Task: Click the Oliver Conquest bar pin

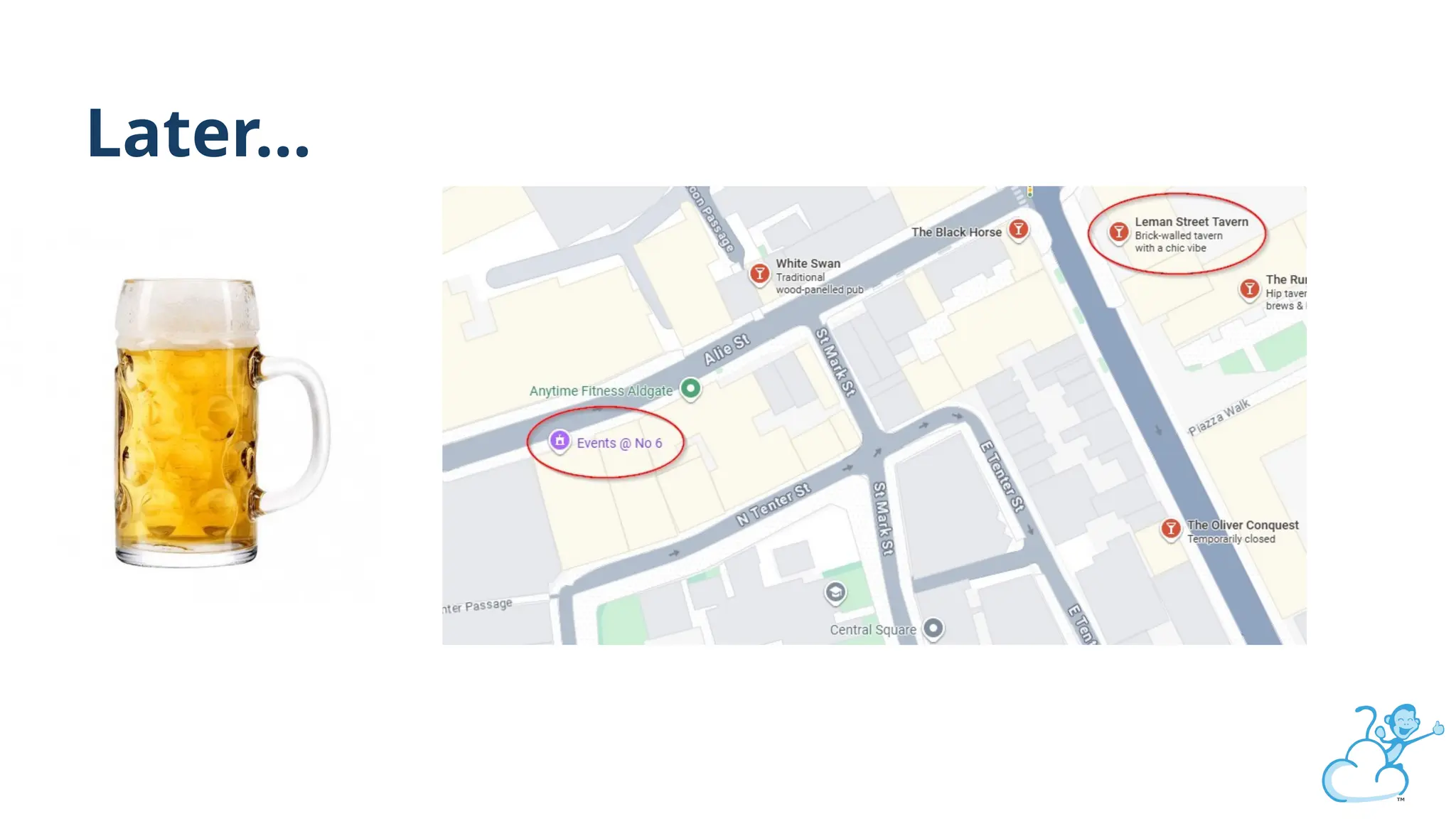Action: [x=1170, y=529]
